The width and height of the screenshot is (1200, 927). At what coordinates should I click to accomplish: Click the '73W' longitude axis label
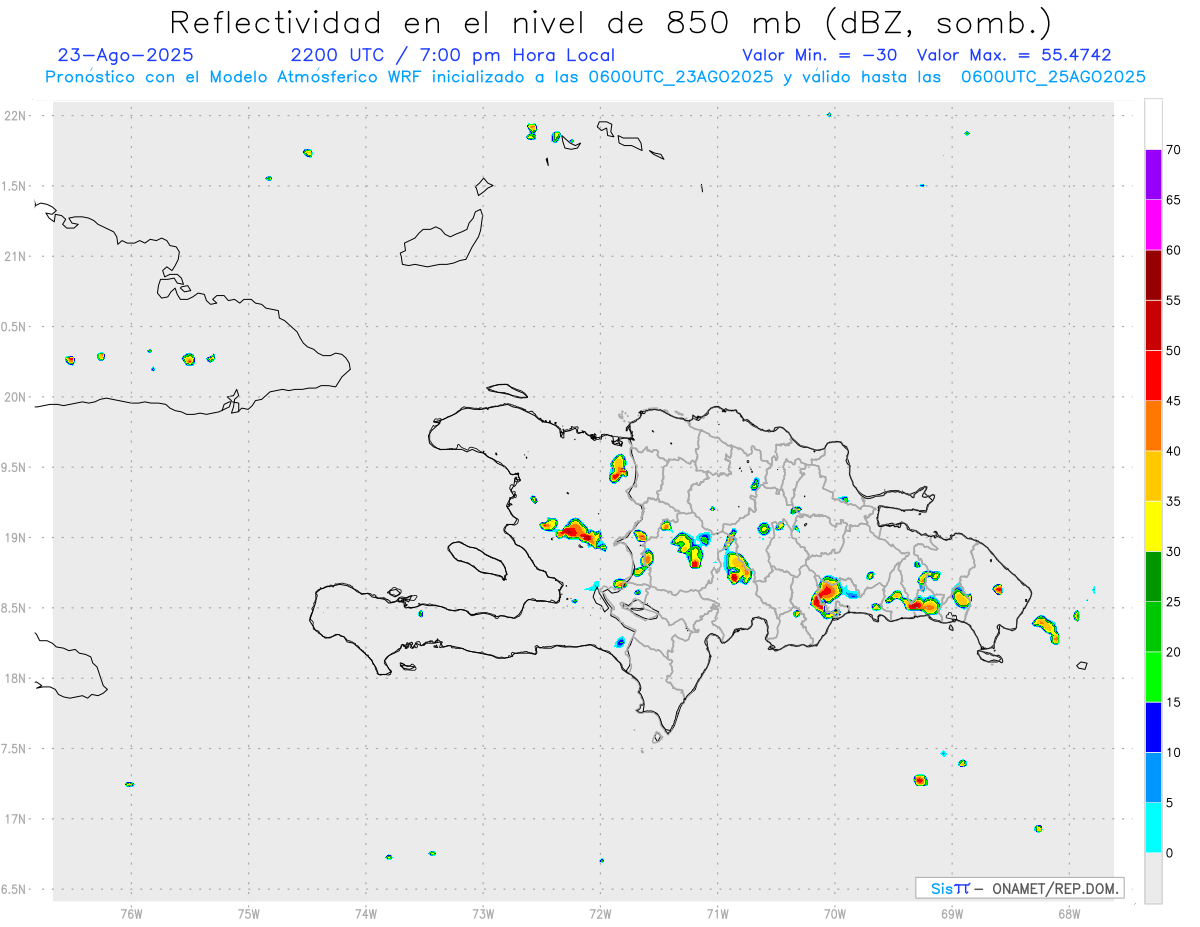tap(483, 914)
